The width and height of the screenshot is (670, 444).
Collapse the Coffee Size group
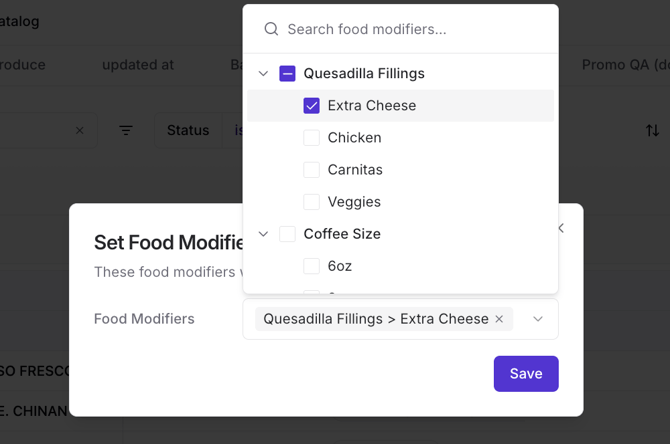point(263,233)
